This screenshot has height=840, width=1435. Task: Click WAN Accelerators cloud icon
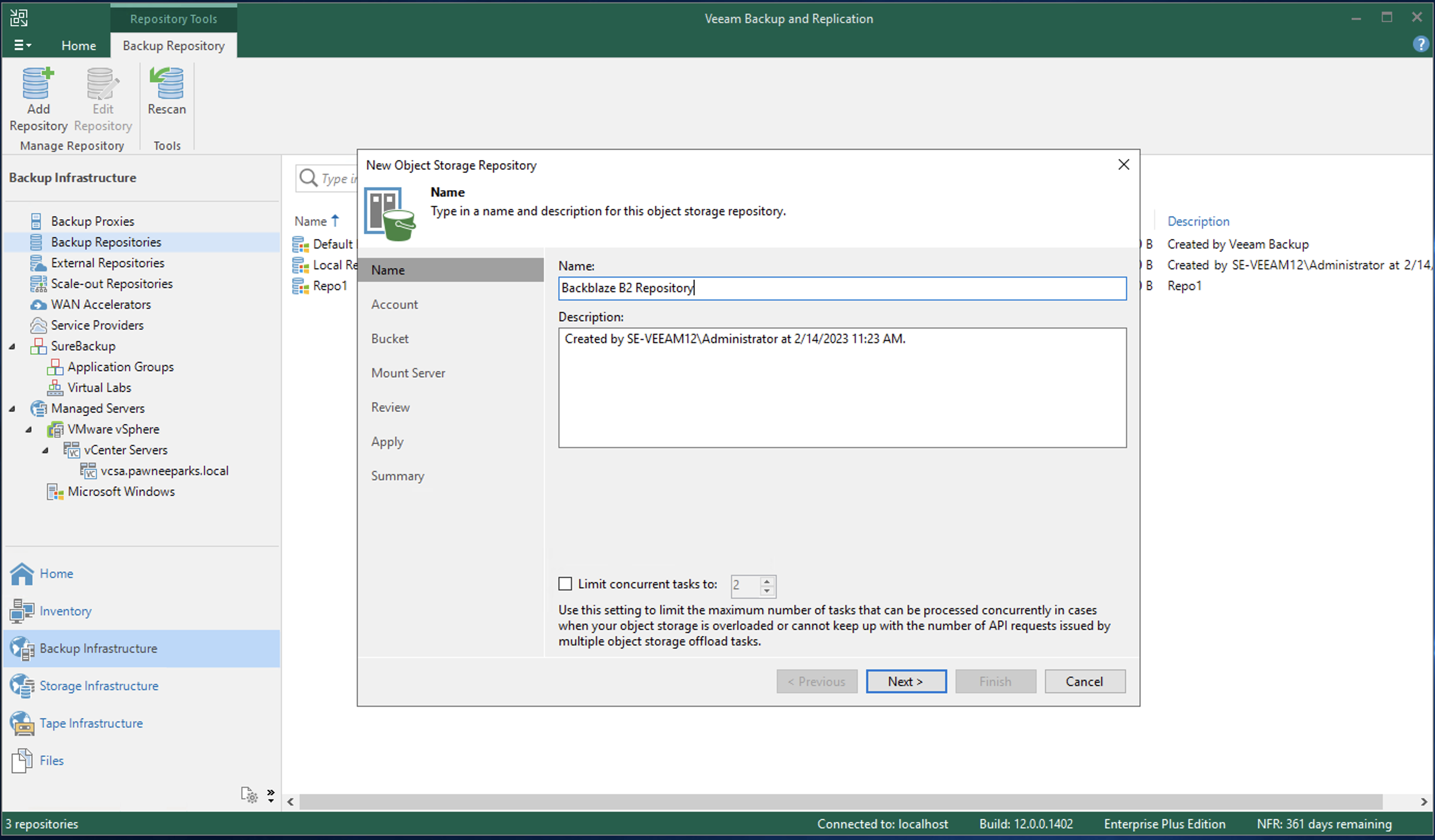tap(38, 305)
